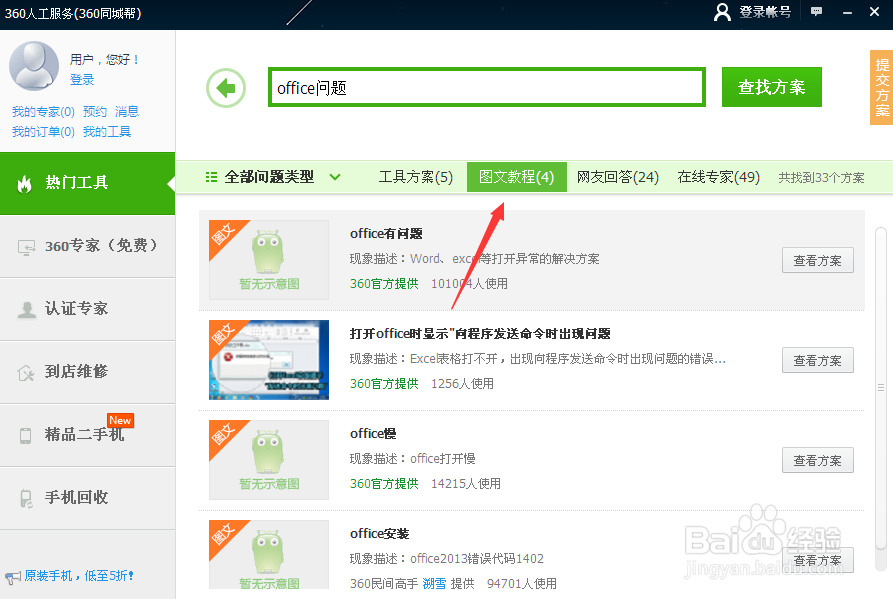Click the monitor icon beside 360专家(免费)
The image size is (893, 599).
(26, 247)
